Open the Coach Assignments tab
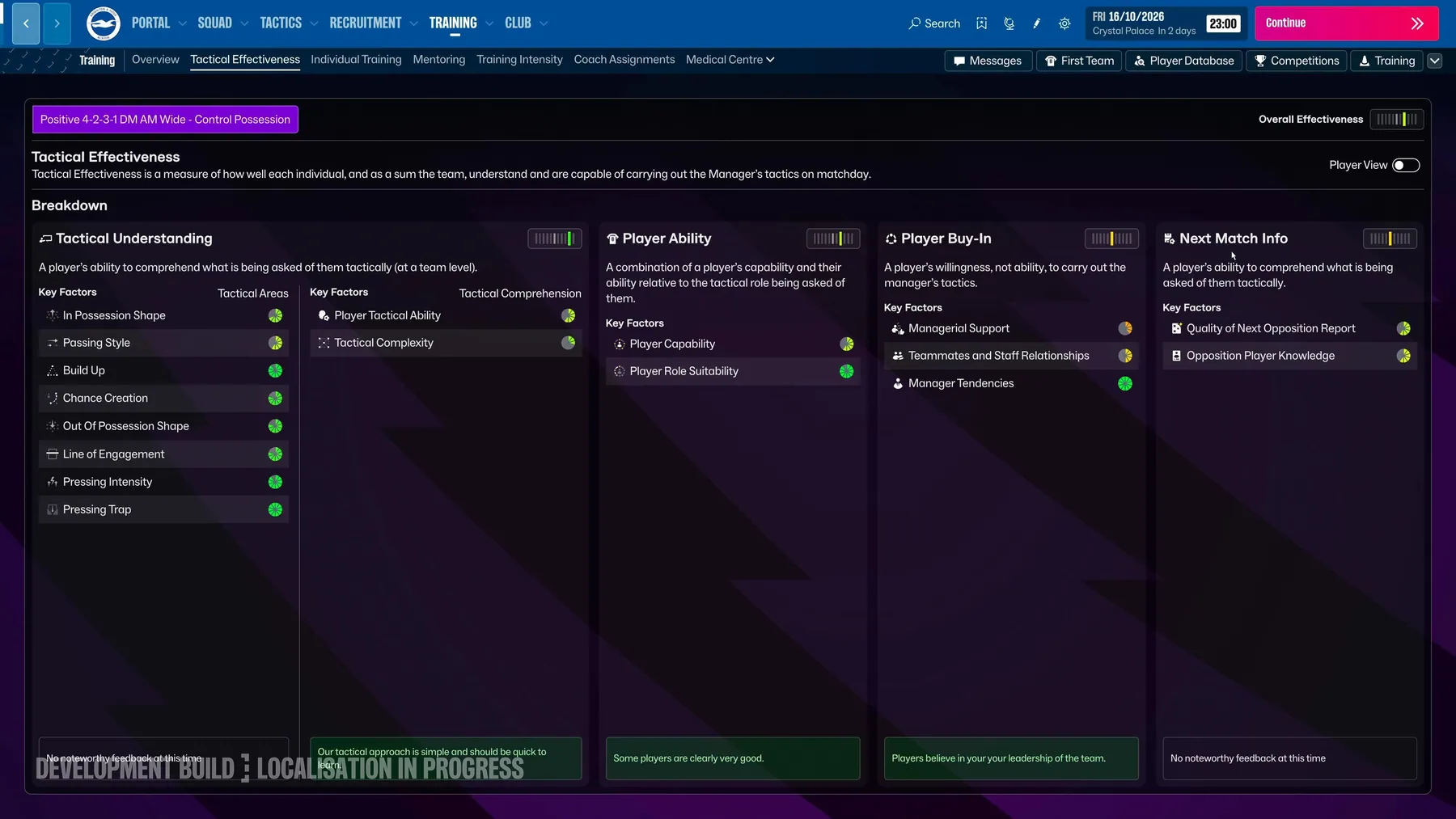This screenshot has width=1456, height=819. click(624, 60)
